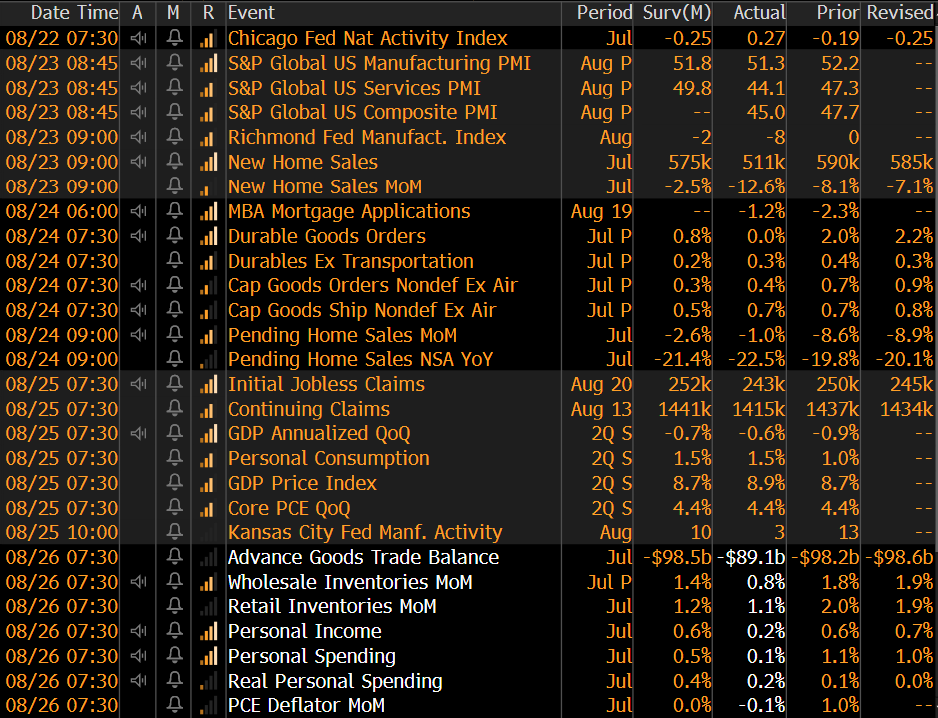Toggle the alert bell for Pending Home Sales MoM
Screen dimensions: 938x718
pyautogui.click(x=174, y=336)
